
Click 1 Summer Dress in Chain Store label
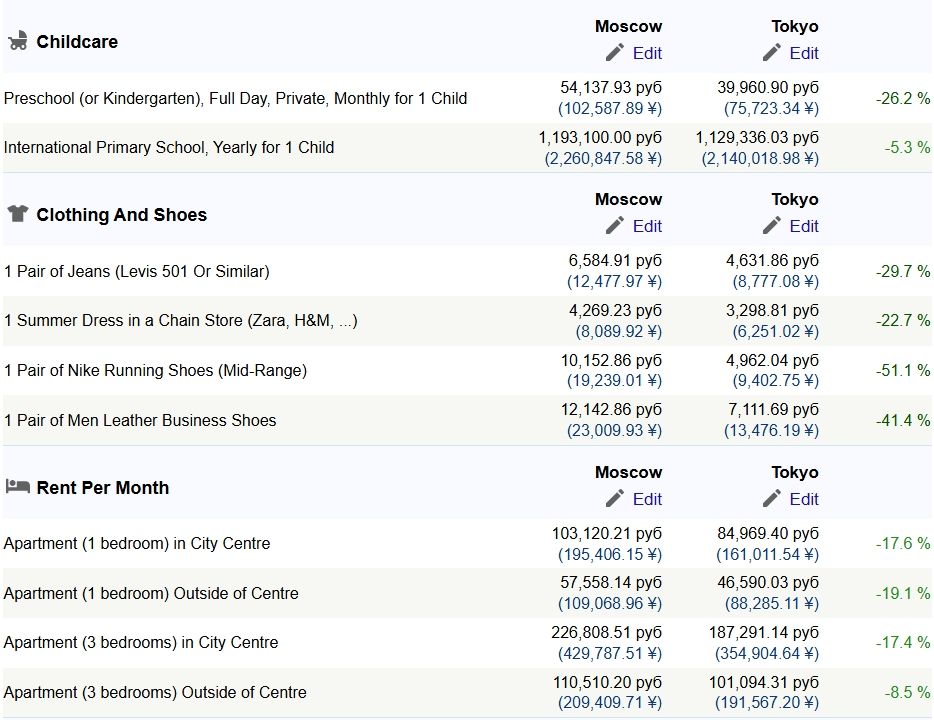click(x=180, y=320)
